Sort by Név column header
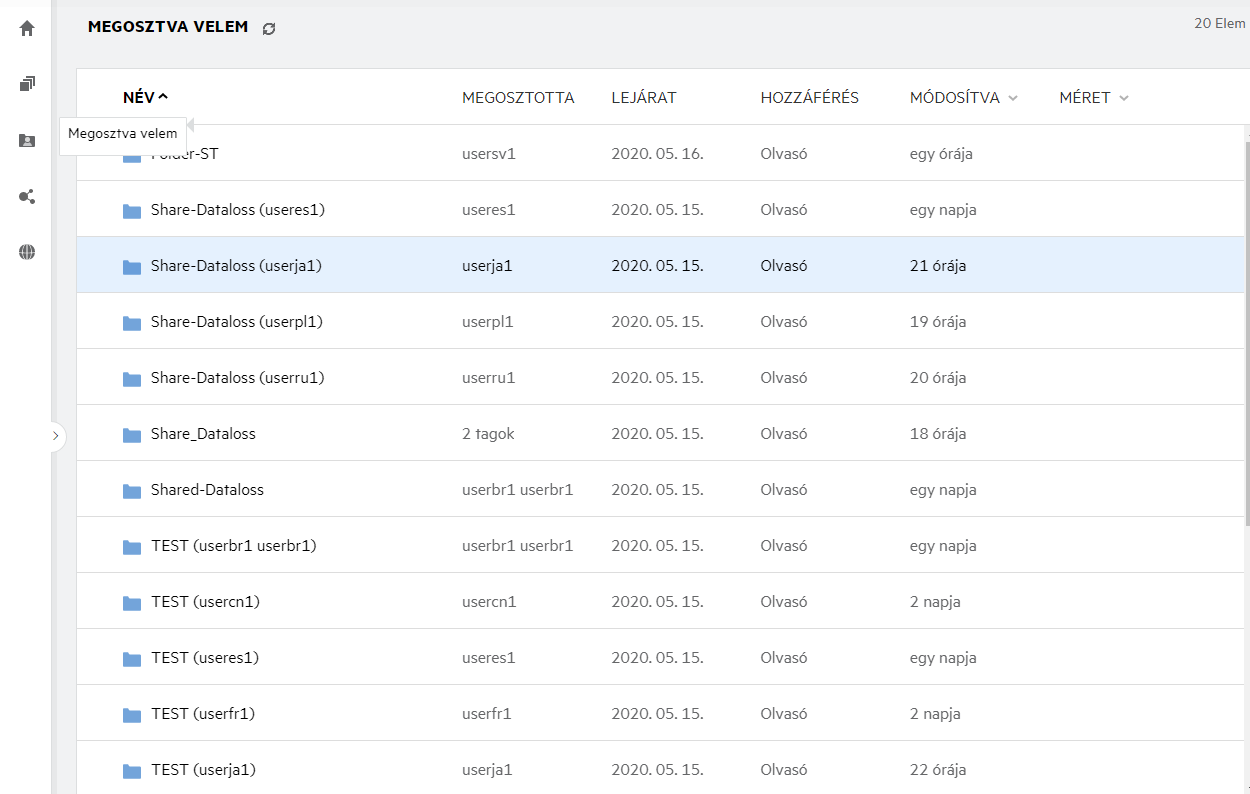This screenshot has height=794, width=1250. (x=139, y=98)
